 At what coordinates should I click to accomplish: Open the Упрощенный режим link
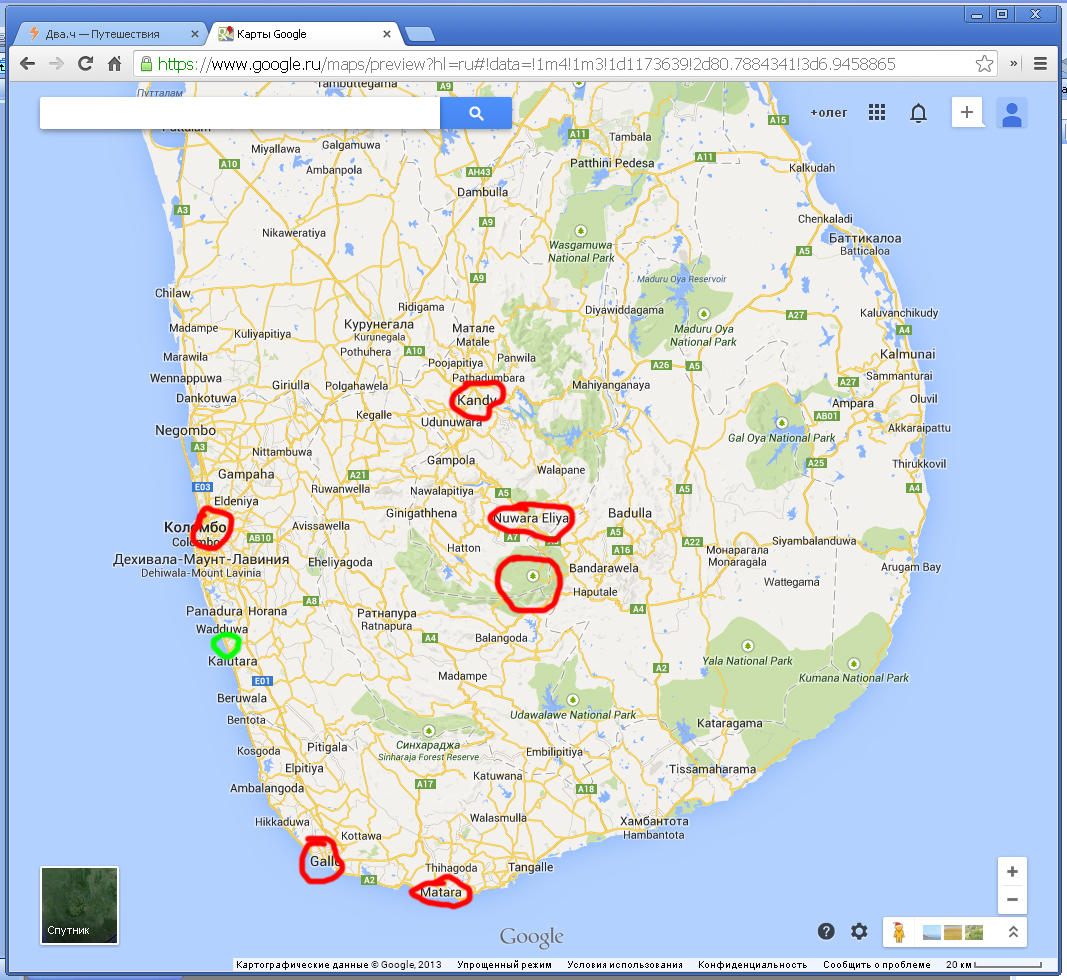tap(504, 964)
